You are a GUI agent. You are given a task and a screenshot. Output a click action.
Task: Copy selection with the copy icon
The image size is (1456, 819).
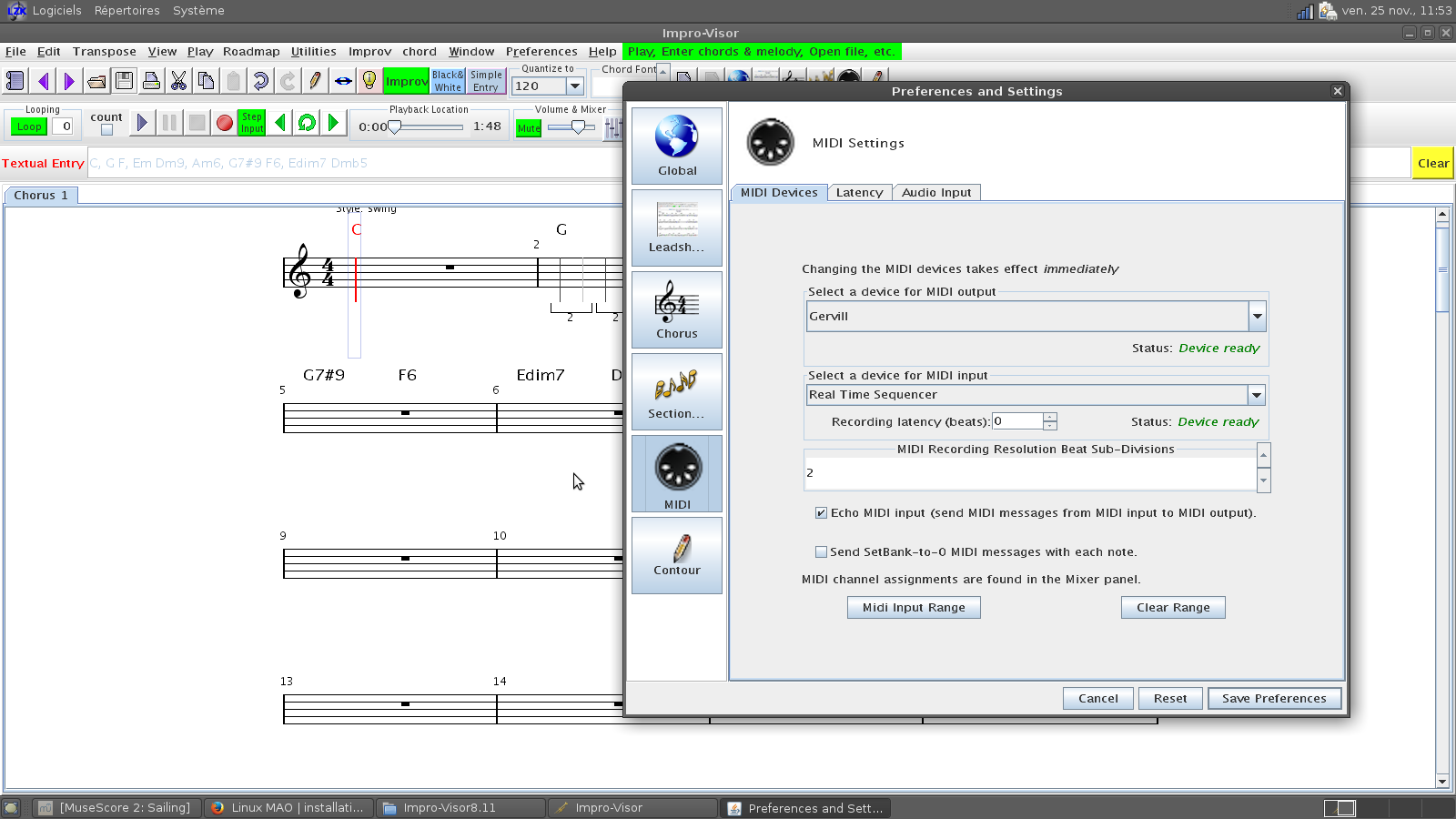pos(207,81)
